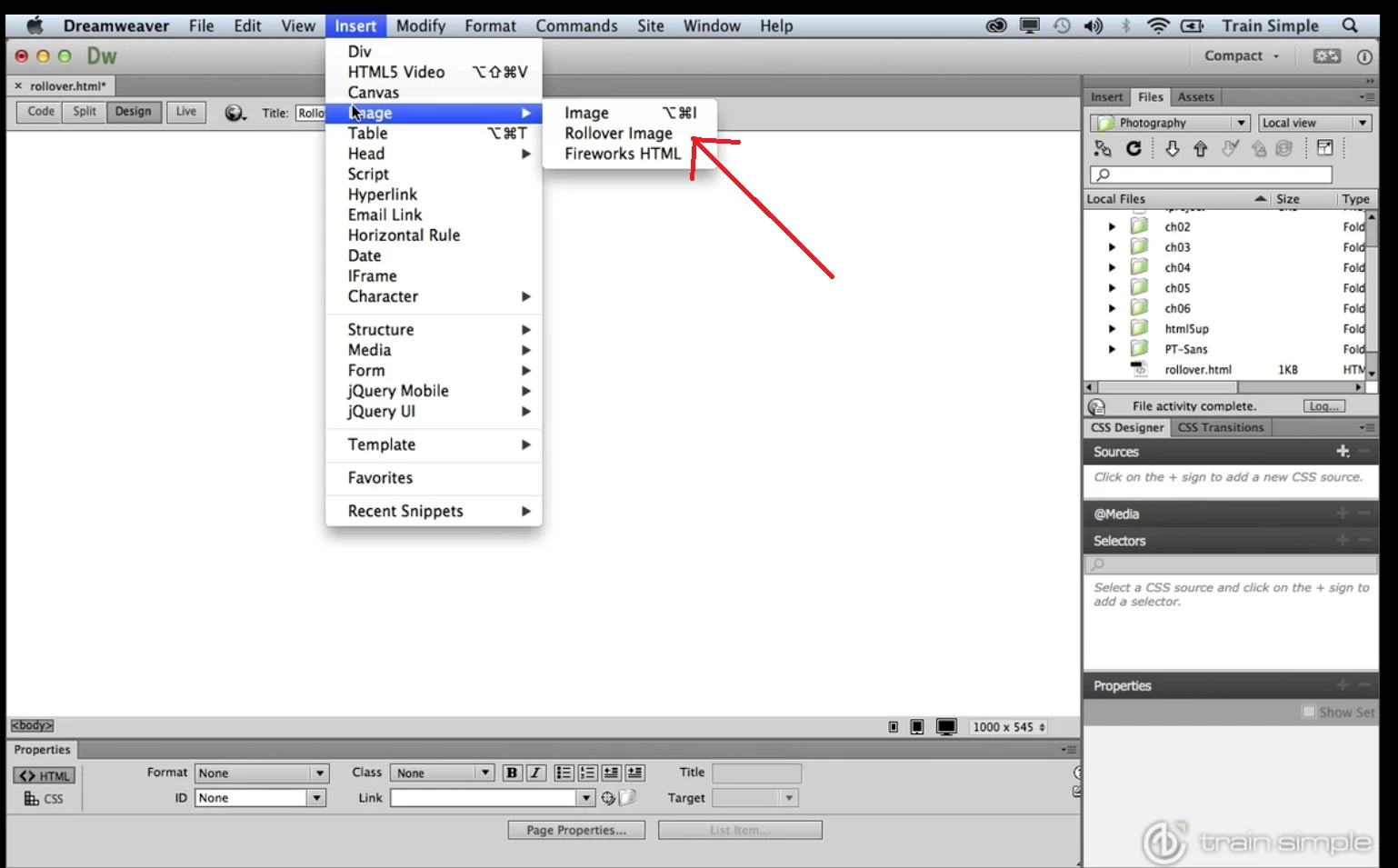Click the Page Properties button
The height and width of the screenshot is (868, 1398).
[x=576, y=830]
